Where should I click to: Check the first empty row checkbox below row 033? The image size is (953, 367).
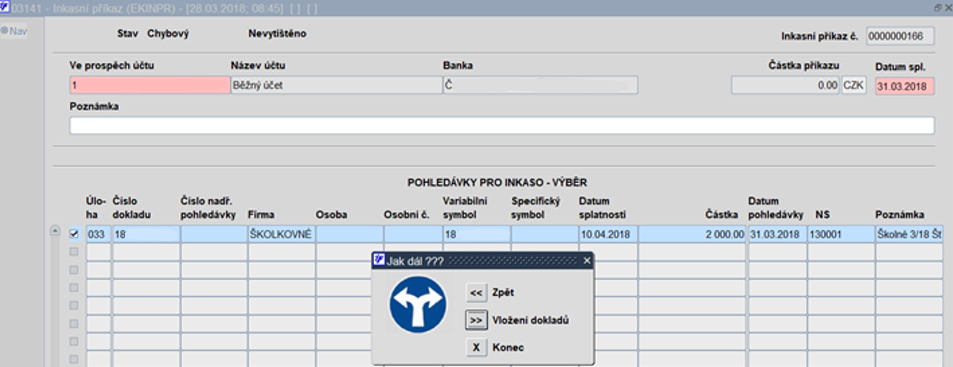point(74,252)
